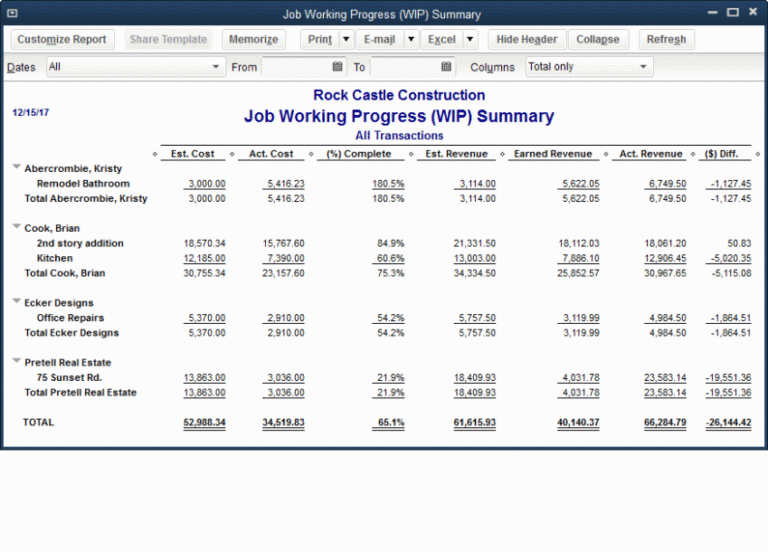Click divider diamond before (%) Complete column
Image resolution: width=768 pixels, height=552 pixels.
point(311,154)
